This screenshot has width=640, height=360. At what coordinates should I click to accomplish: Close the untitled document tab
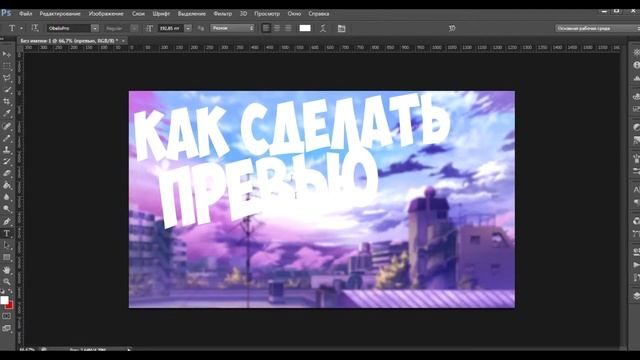(123, 41)
